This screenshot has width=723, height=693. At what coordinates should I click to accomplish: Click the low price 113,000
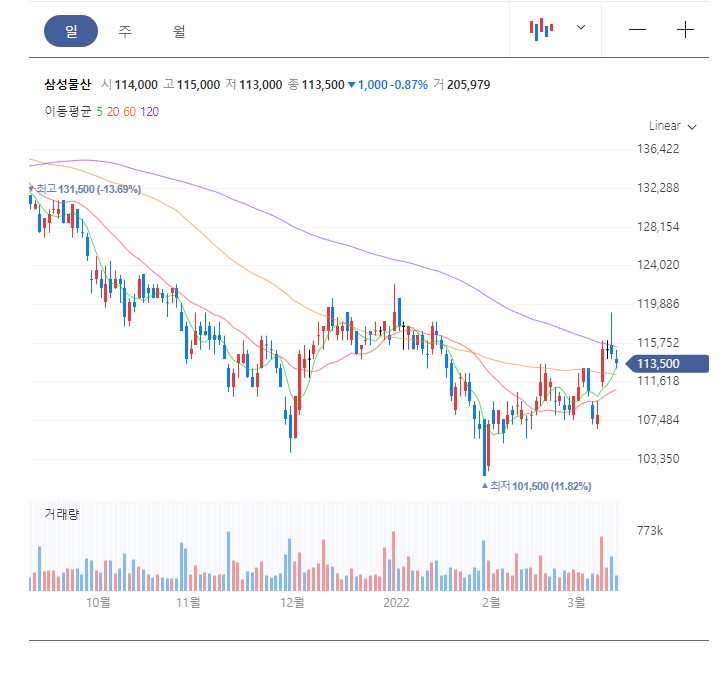(261, 85)
